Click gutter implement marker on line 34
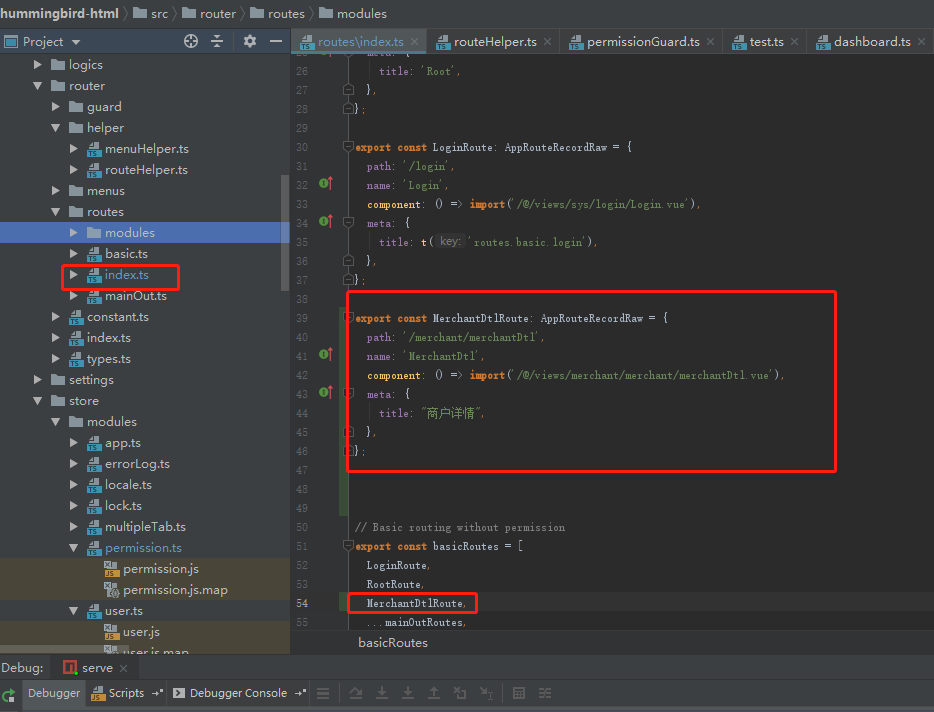The width and height of the screenshot is (934, 712). click(x=325, y=221)
